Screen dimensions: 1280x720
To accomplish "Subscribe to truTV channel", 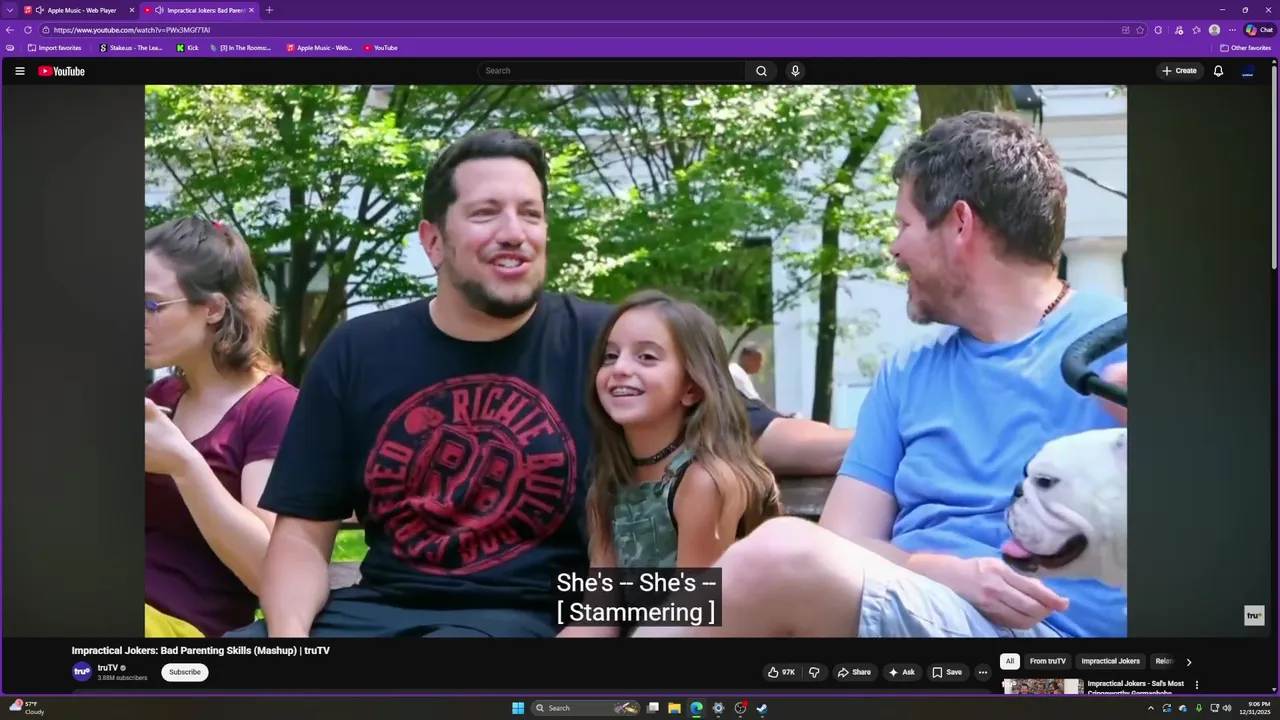I will click(x=185, y=672).
